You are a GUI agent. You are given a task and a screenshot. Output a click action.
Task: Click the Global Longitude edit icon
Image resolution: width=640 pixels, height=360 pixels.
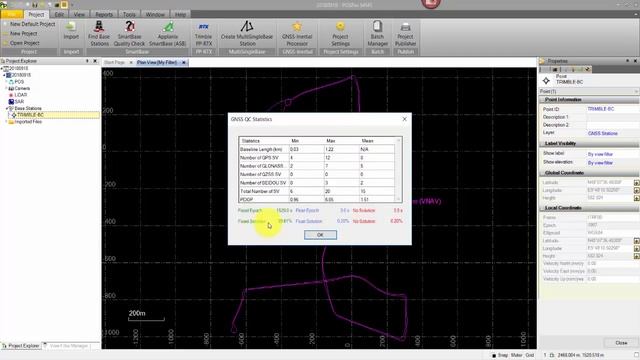(636, 190)
